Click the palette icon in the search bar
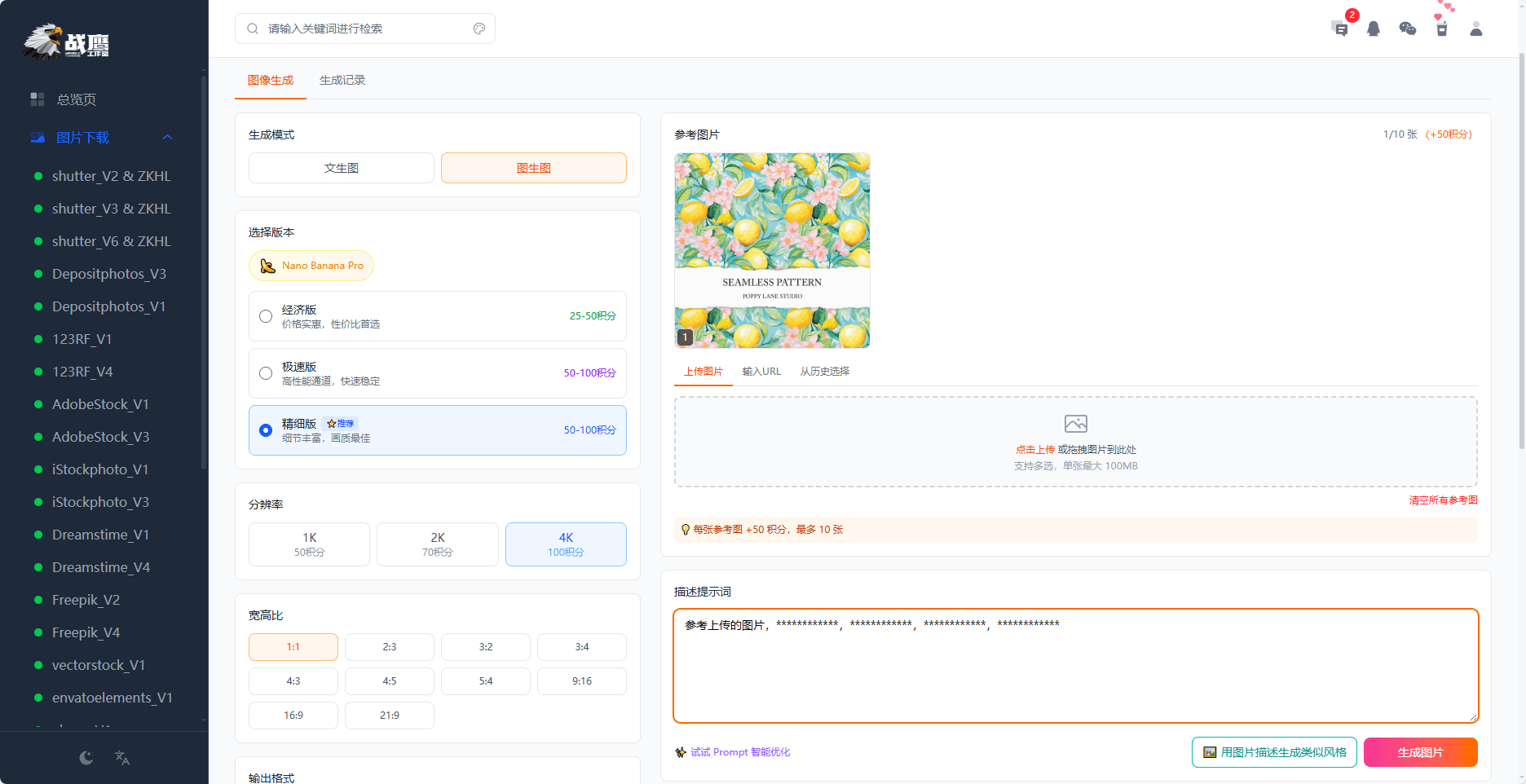Viewport: 1526px width, 784px height. click(479, 28)
